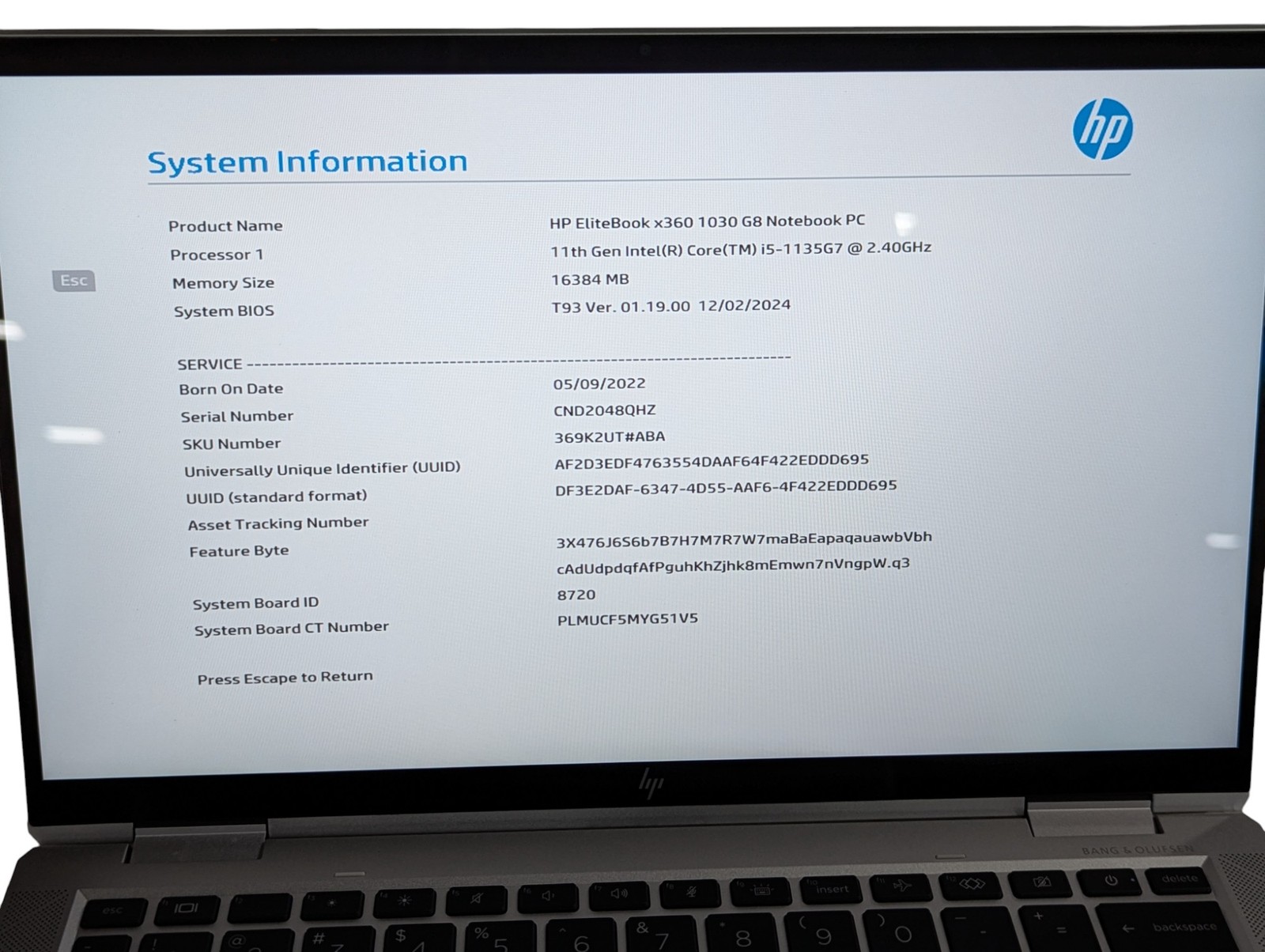
Task: Click the Feature Byte line starting '3X476J6S6b7B7H'
Action: 744,539
